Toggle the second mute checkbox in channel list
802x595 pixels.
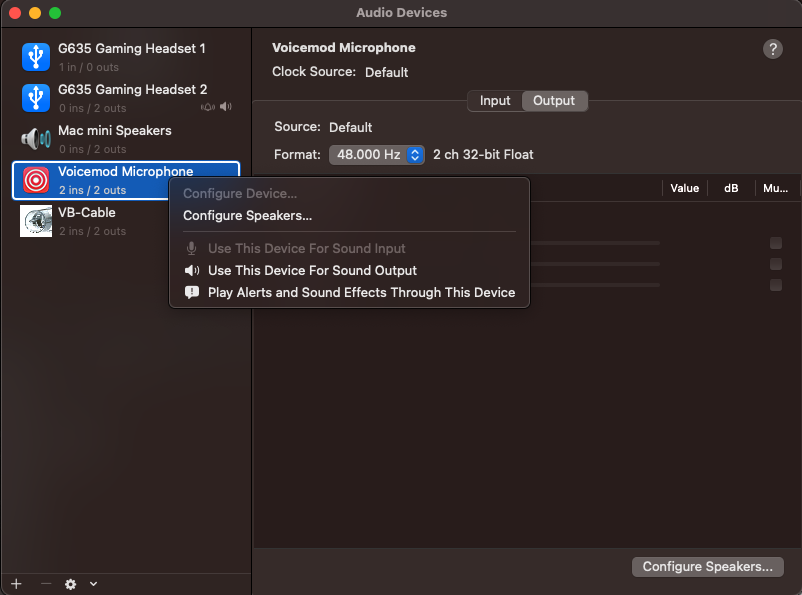click(776, 264)
